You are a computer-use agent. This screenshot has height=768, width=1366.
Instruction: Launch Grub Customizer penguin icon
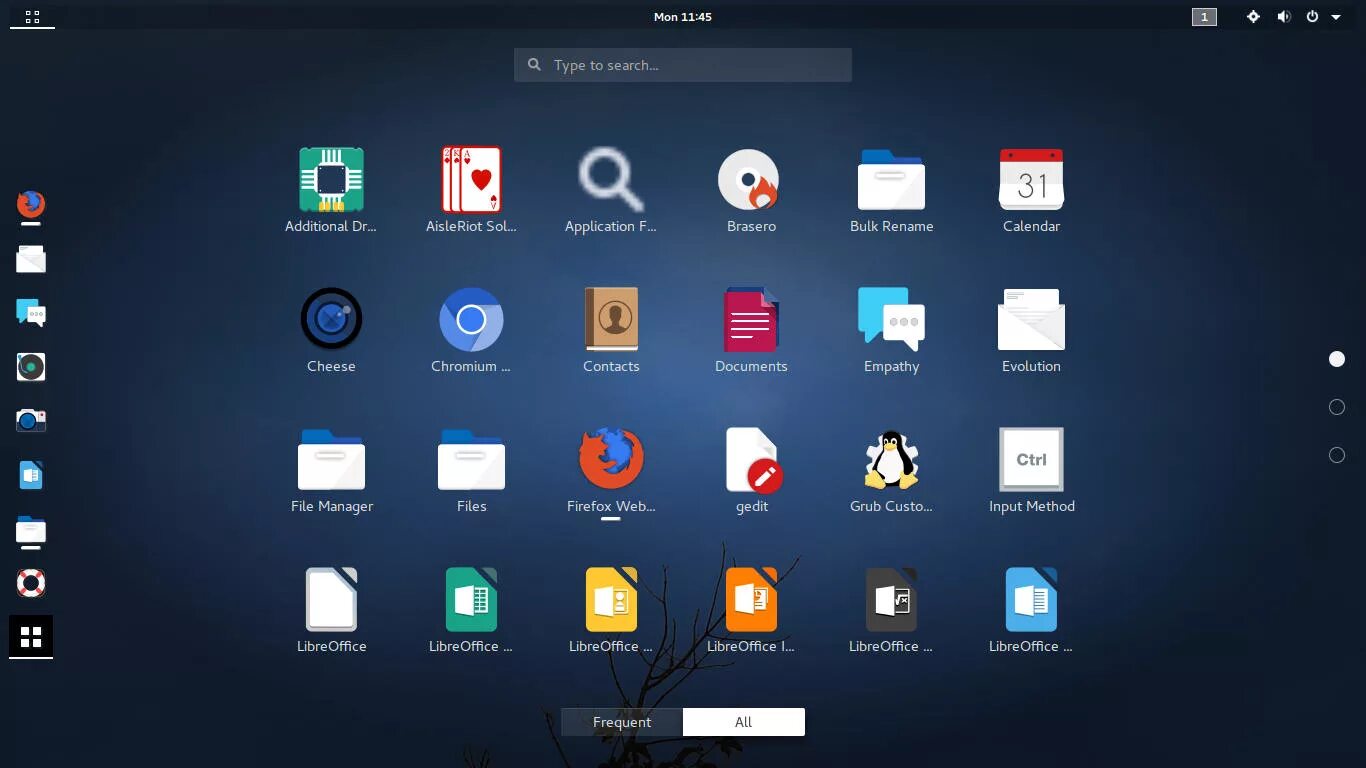pyautogui.click(x=891, y=460)
